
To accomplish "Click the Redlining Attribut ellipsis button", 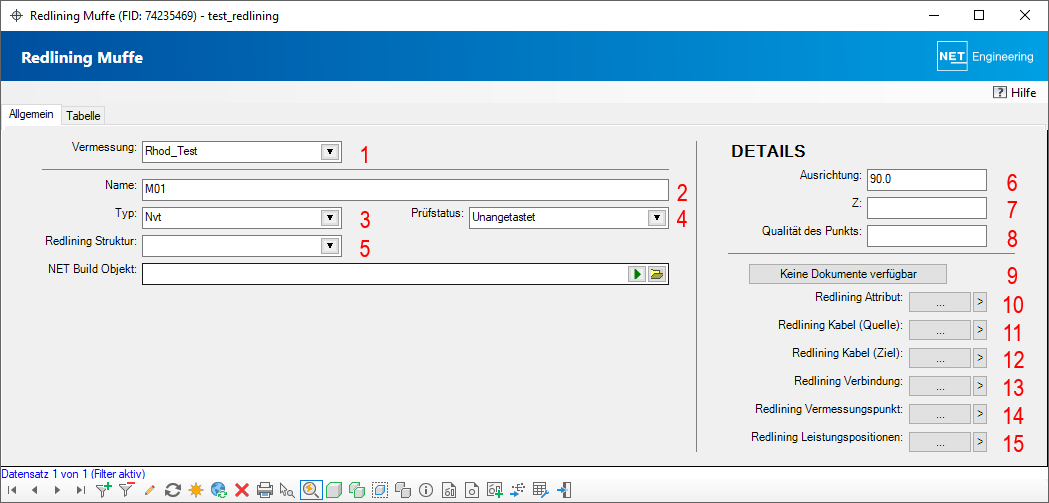I will pos(940,302).
